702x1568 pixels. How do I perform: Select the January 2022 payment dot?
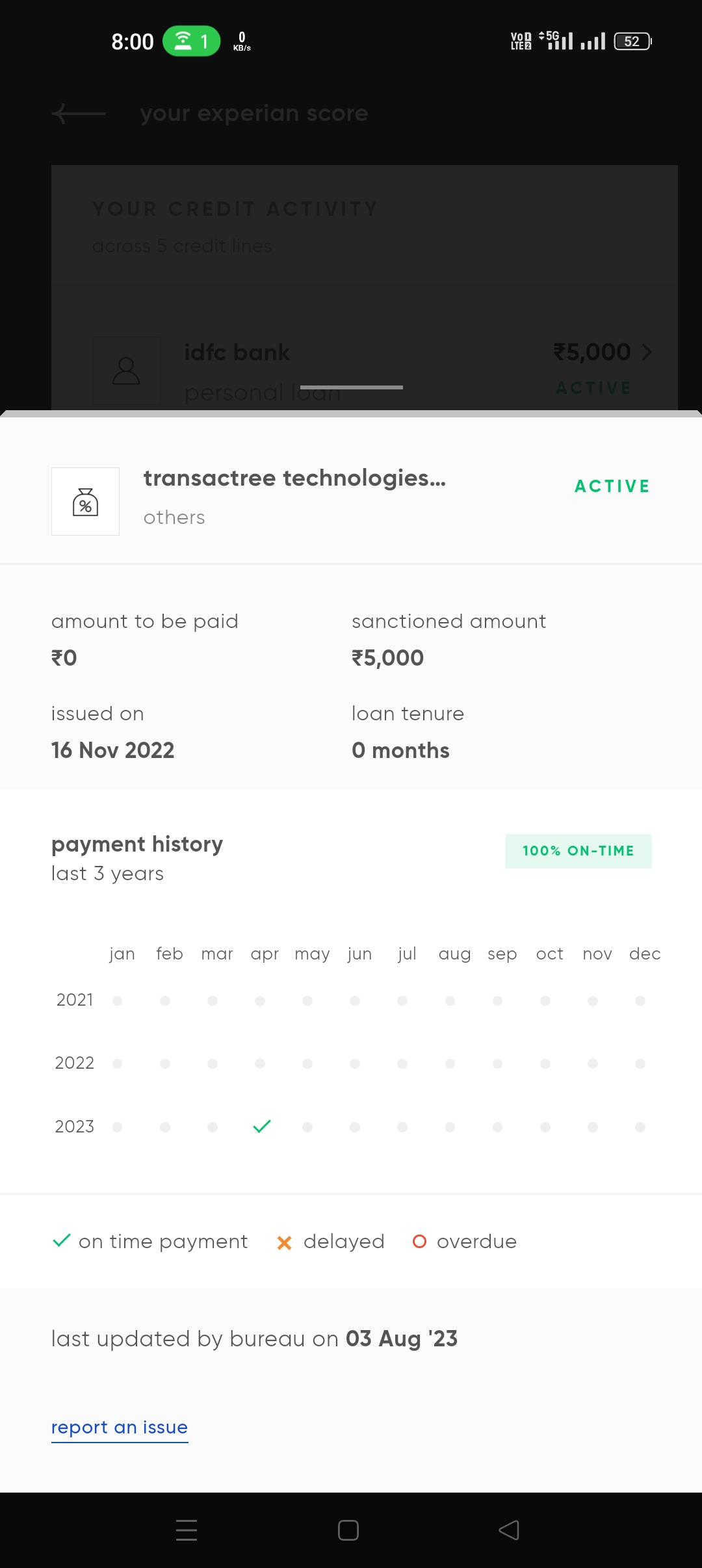(117, 1064)
